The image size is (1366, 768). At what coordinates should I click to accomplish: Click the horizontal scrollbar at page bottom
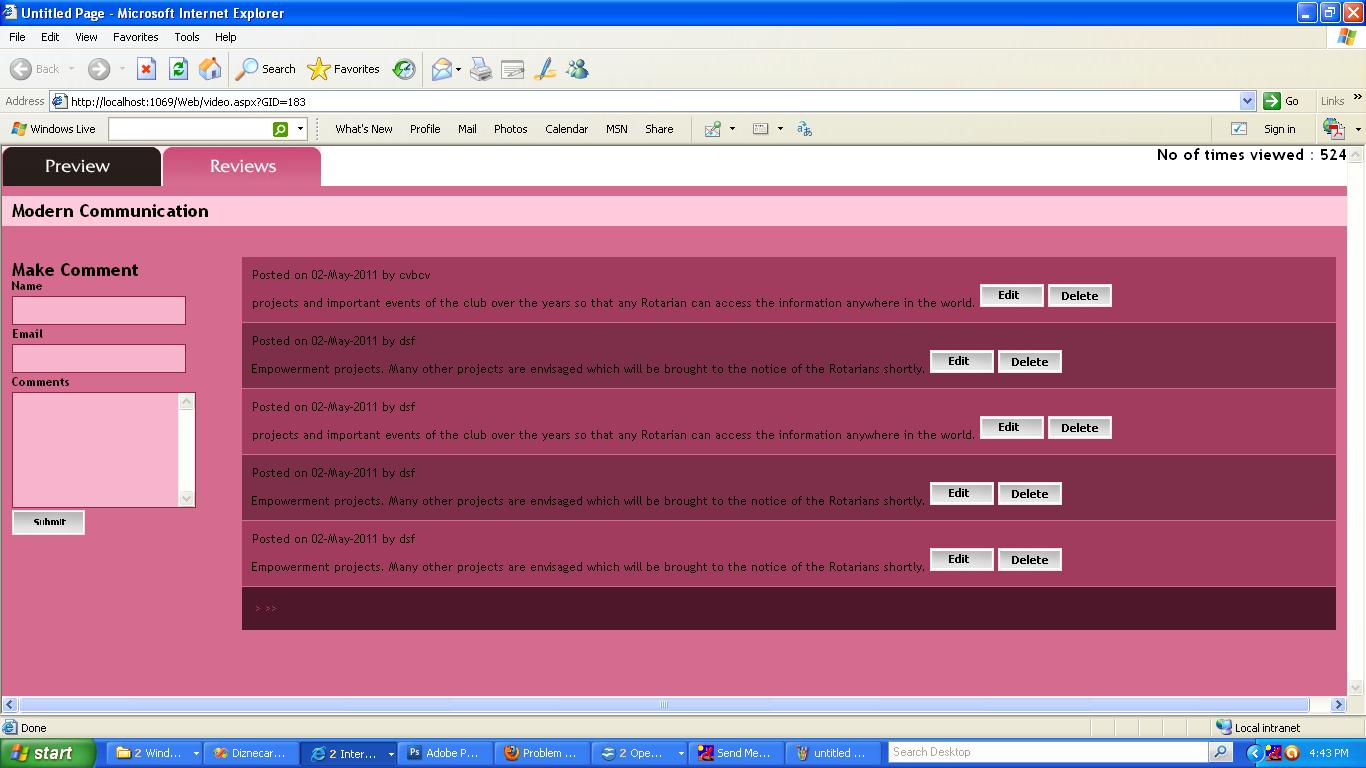pyautogui.click(x=663, y=704)
